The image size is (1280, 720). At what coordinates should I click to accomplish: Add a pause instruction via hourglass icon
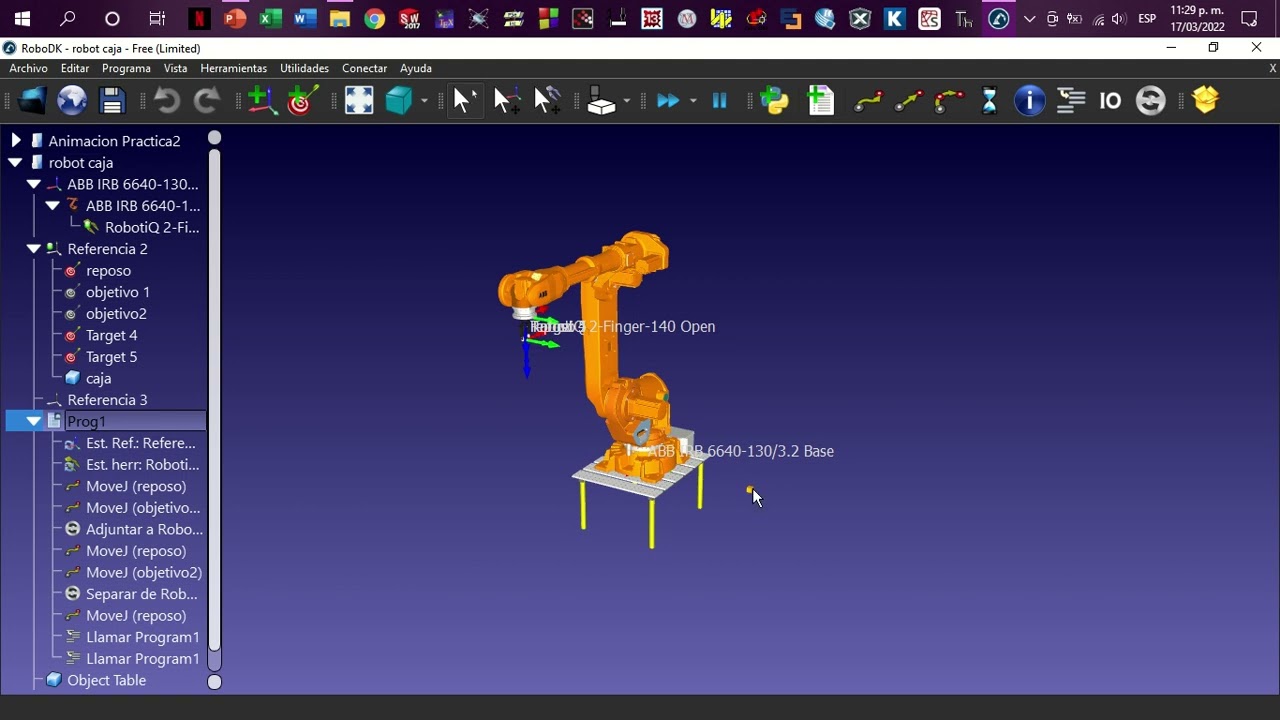point(989,100)
